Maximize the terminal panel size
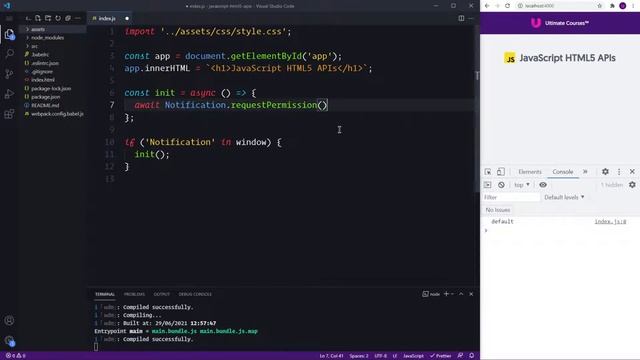Viewport: 640px width, 360px height. pos(461,294)
